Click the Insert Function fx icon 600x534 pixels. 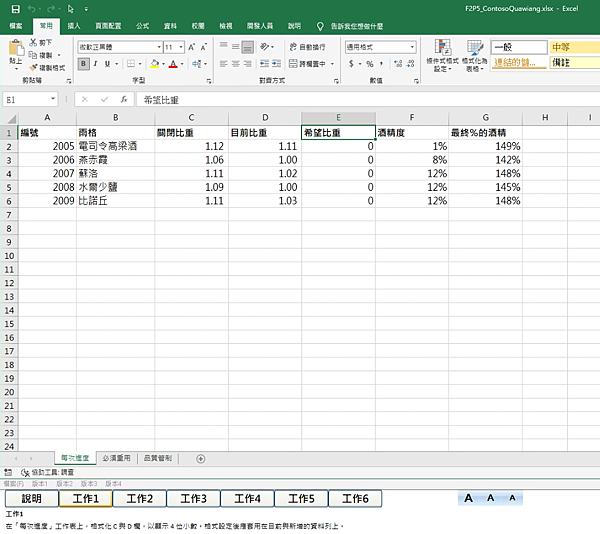124,100
